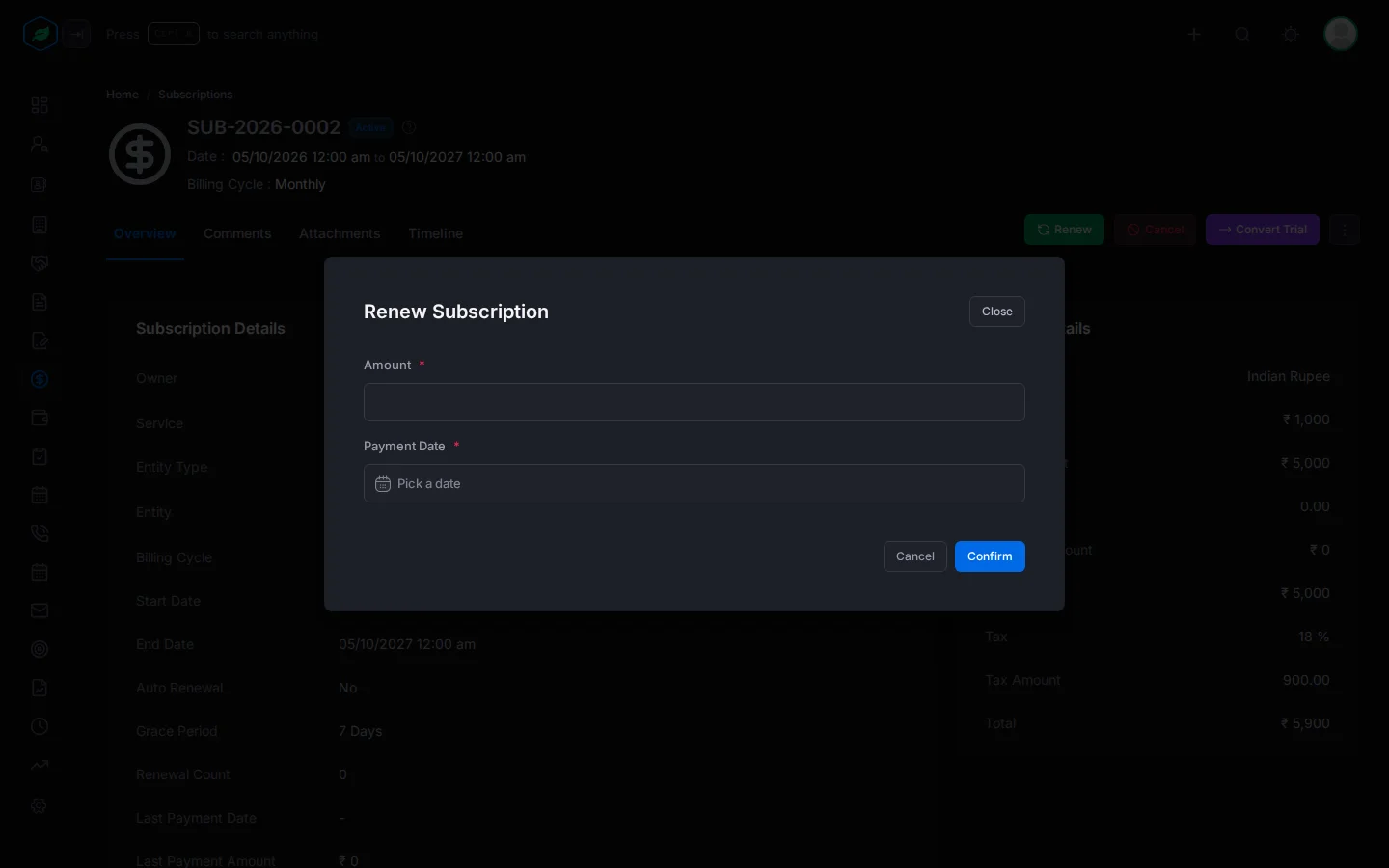This screenshot has height=868, width=1389.
Task: Click the subscription ID SUB-2026-0002
Action: tap(263, 127)
